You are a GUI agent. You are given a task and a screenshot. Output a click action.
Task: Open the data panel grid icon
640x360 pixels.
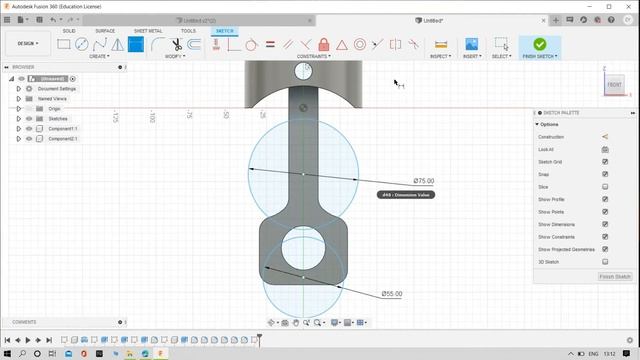tap(7, 20)
